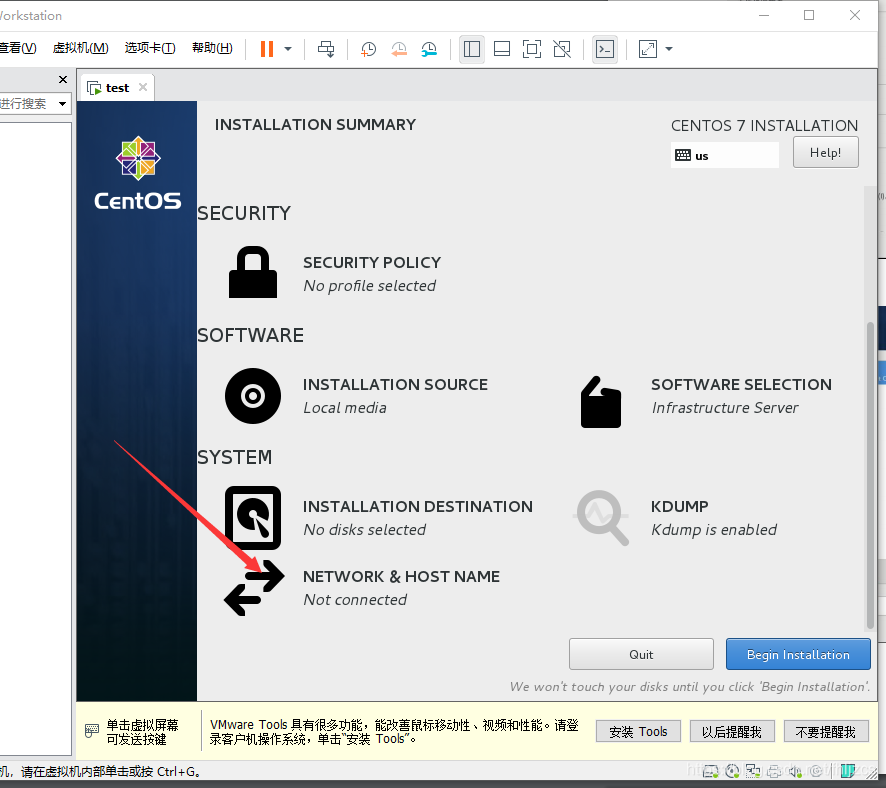Image resolution: width=886 pixels, height=788 pixels.
Task: Switch to the test VM tab
Action: (116, 88)
